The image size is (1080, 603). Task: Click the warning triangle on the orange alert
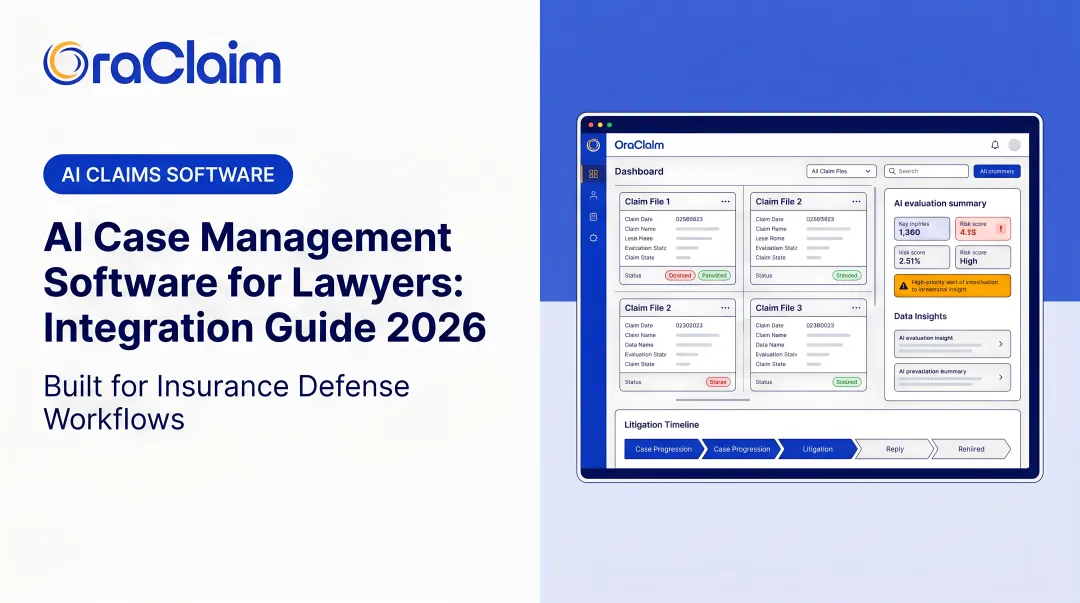903,285
